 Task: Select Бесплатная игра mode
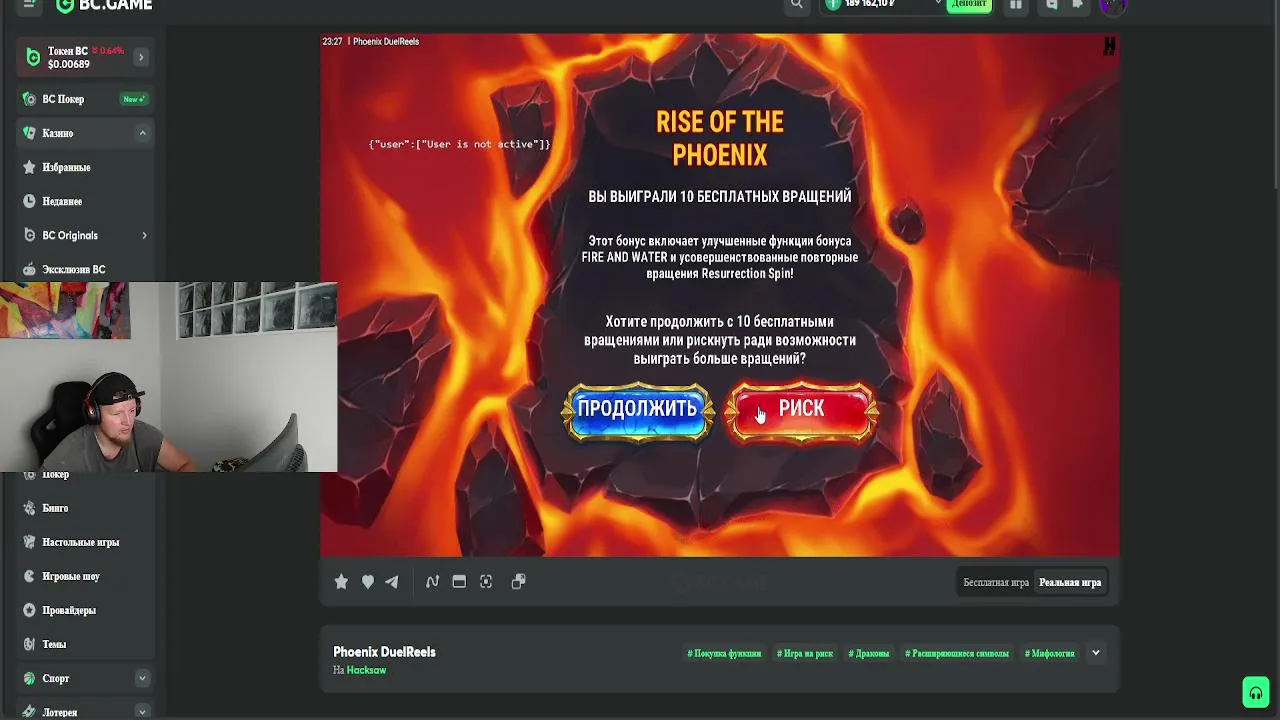pyautogui.click(x=996, y=582)
